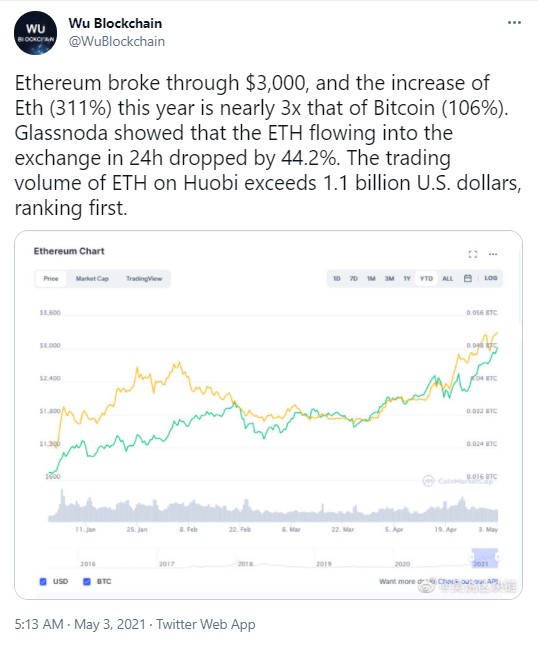Open the May 3, 2021 timestamp link

(110, 624)
